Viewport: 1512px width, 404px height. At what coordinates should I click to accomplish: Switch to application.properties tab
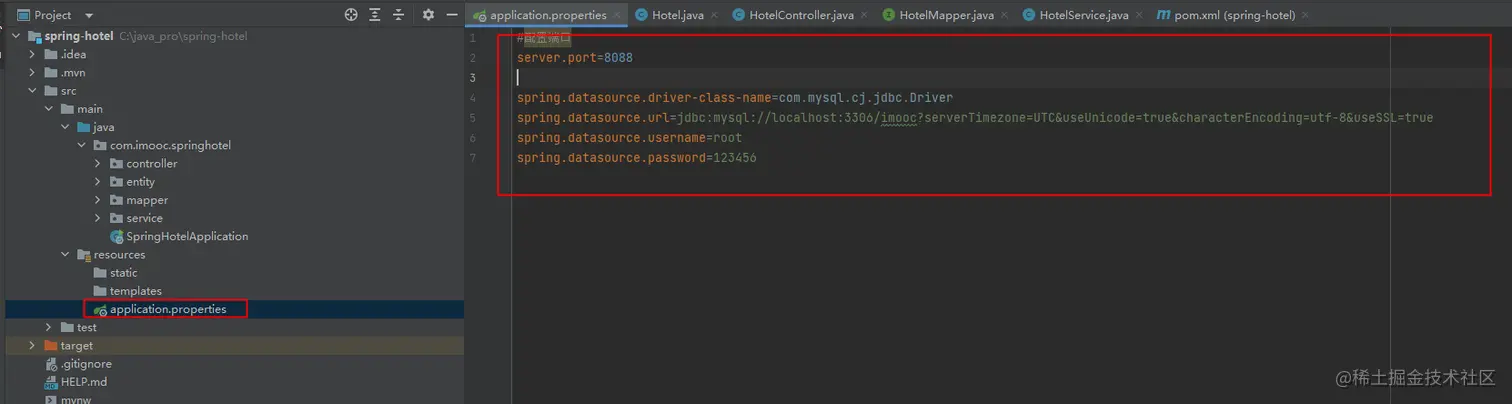click(x=548, y=15)
